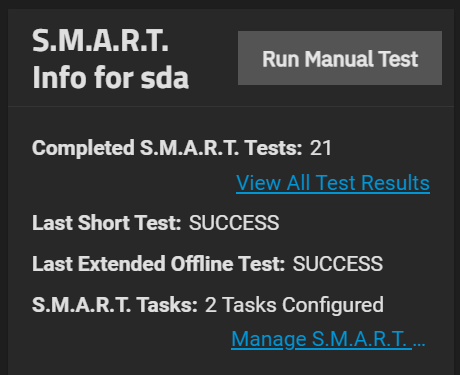Click the word Configured in the tasks row
460x375 pixels.
(333, 305)
